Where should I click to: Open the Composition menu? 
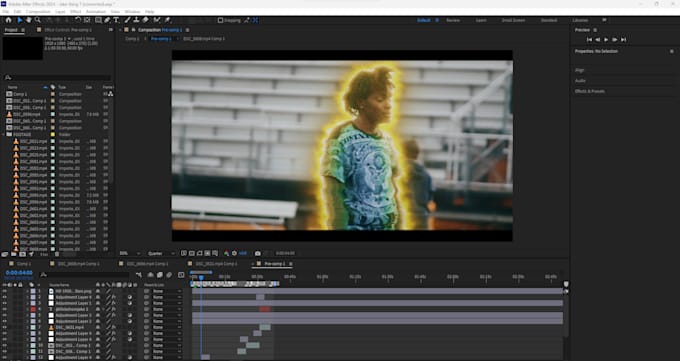[38, 12]
